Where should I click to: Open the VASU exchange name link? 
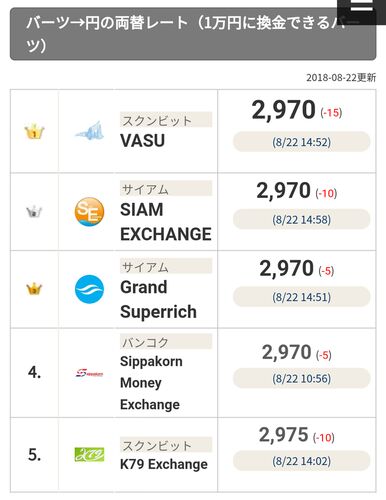[x=142, y=141]
